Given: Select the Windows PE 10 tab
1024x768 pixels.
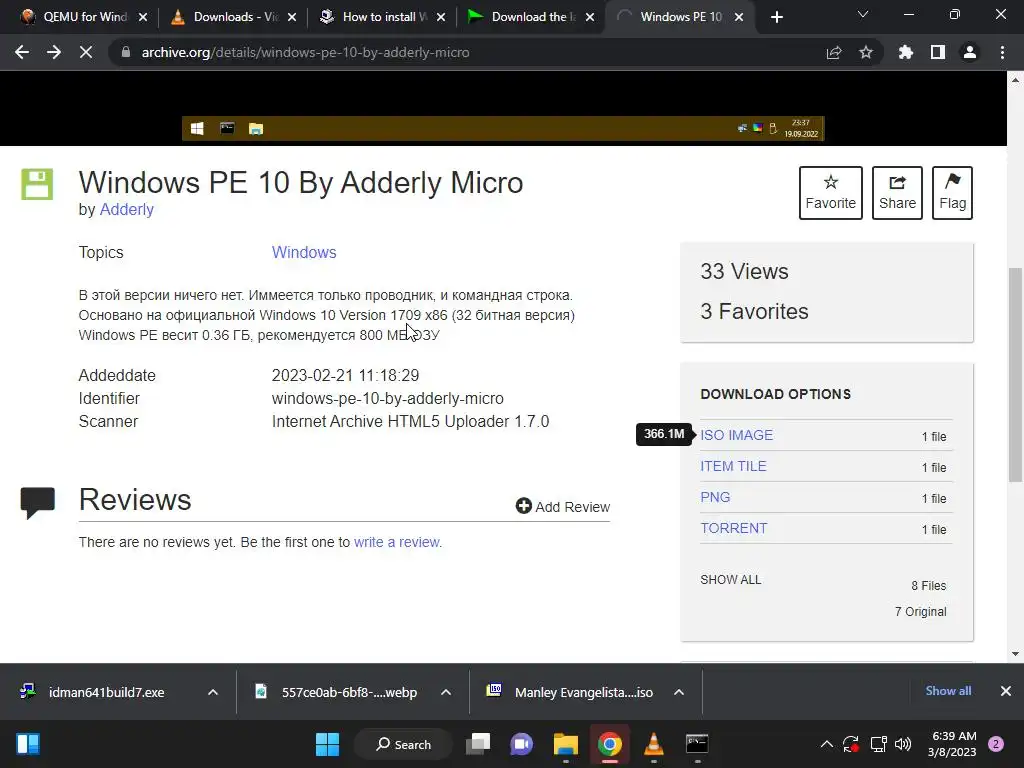Looking at the screenshot, I should pyautogui.click(x=679, y=17).
